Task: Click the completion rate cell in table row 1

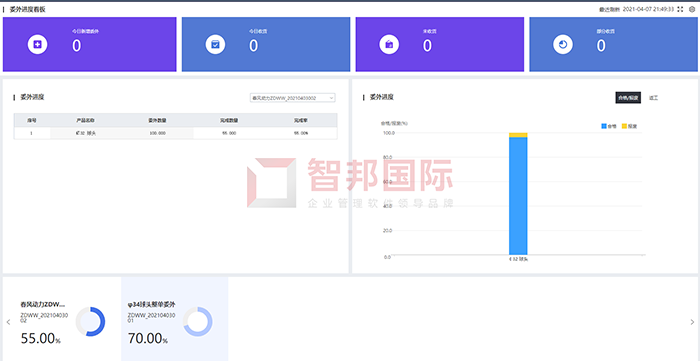Action: [301, 133]
